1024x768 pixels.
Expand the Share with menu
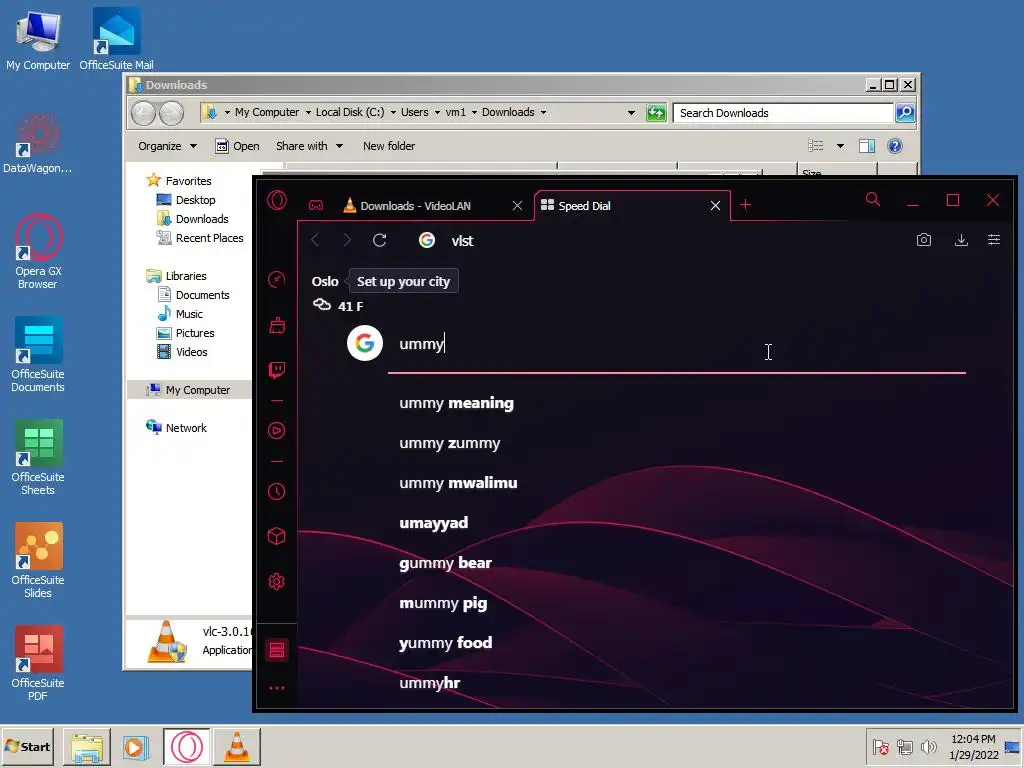(310, 146)
